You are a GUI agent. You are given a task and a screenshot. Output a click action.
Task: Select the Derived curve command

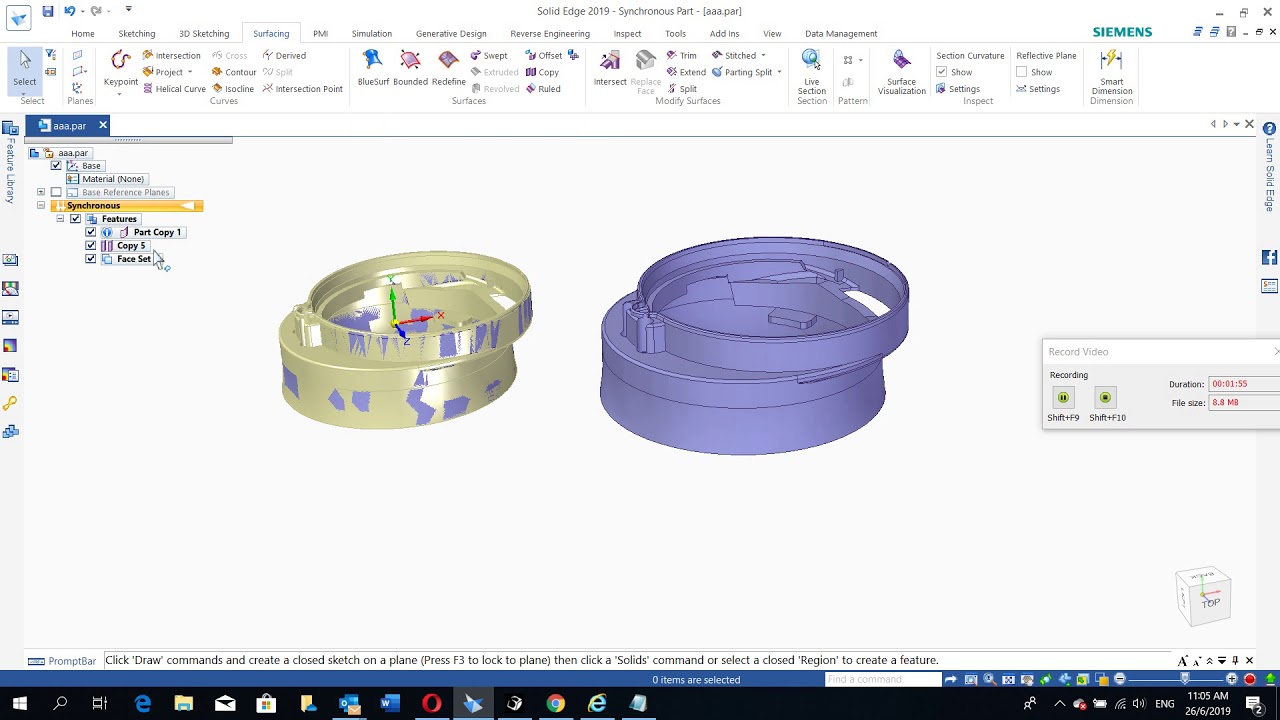(284, 56)
